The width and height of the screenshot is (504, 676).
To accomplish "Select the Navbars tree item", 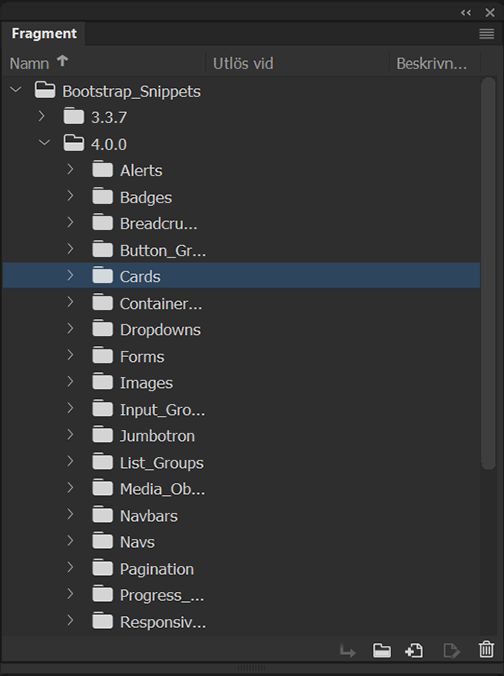I will (149, 516).
